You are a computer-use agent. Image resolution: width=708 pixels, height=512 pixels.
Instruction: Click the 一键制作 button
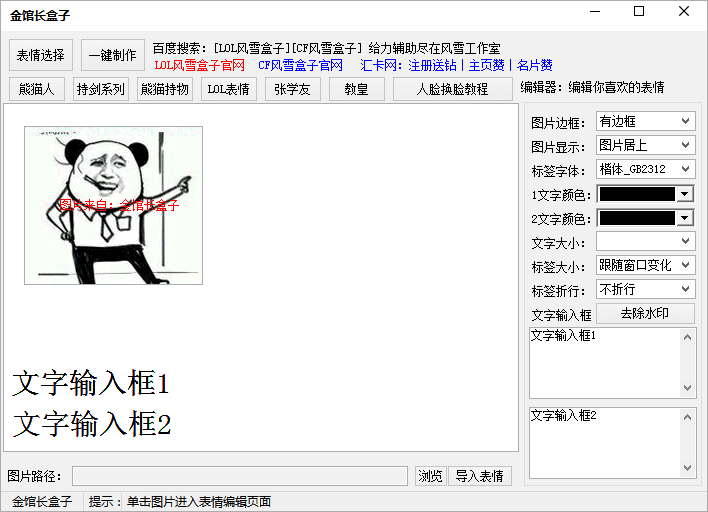click(x=112, y=55)
